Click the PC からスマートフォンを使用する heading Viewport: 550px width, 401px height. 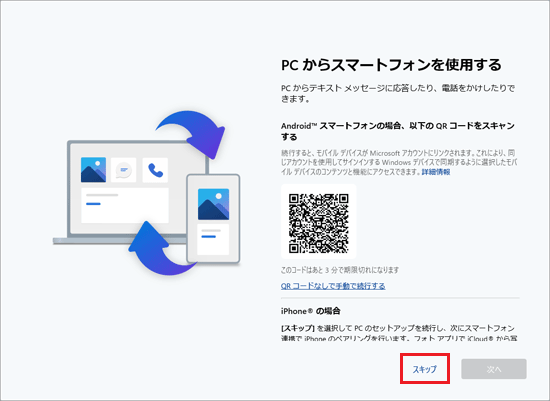point(391,65)
